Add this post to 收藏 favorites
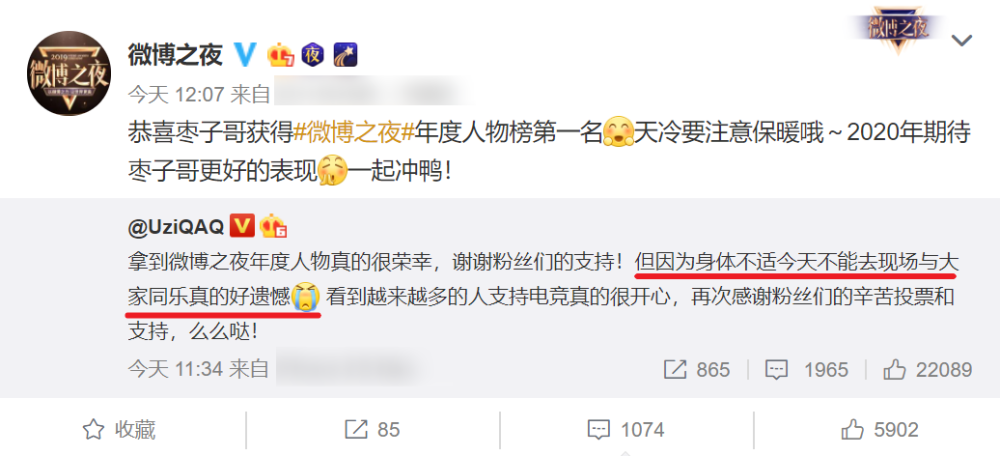 pyautogui.click(x=119, y=429)
